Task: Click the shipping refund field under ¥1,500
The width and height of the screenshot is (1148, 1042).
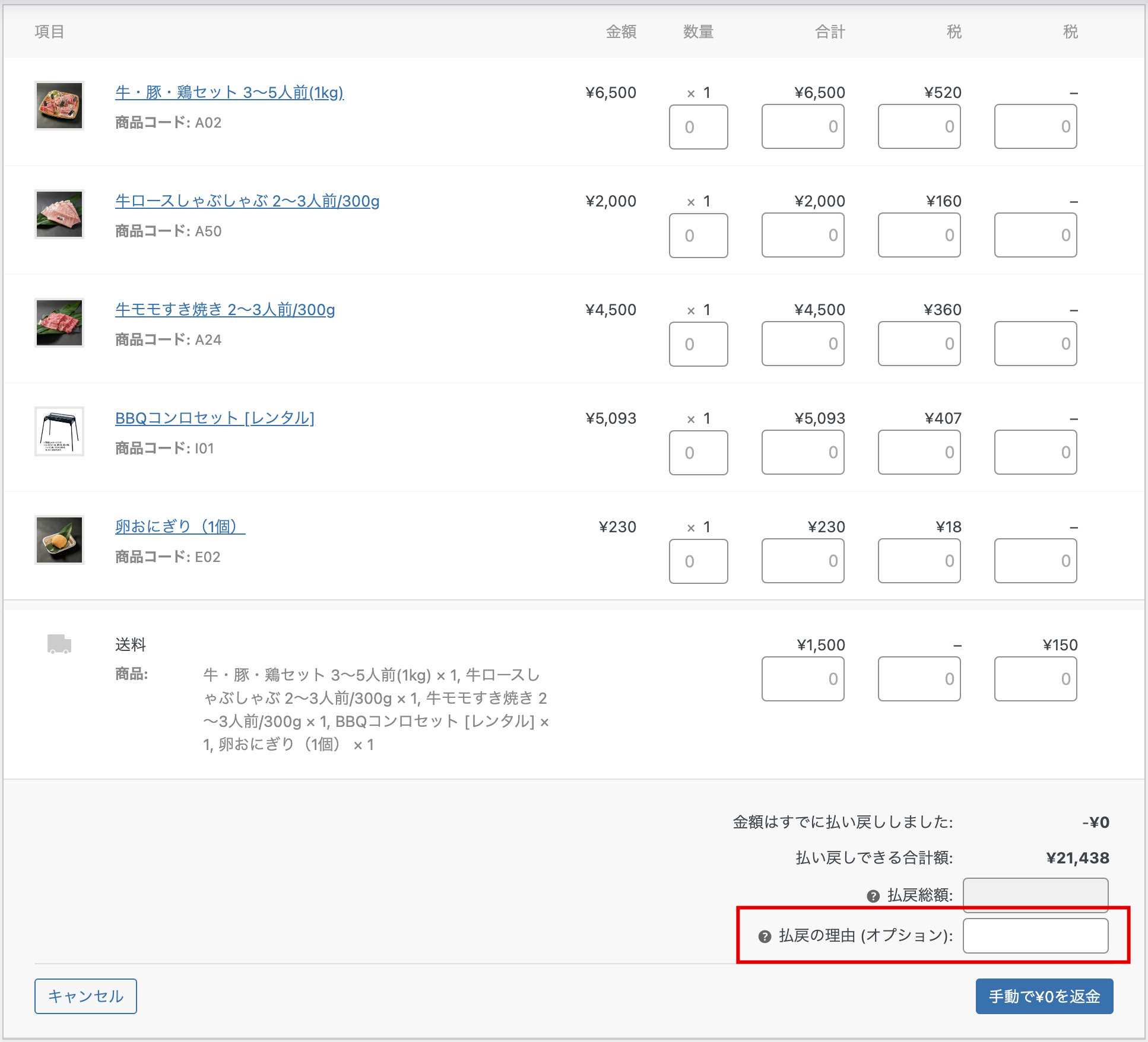Action: 803,679
